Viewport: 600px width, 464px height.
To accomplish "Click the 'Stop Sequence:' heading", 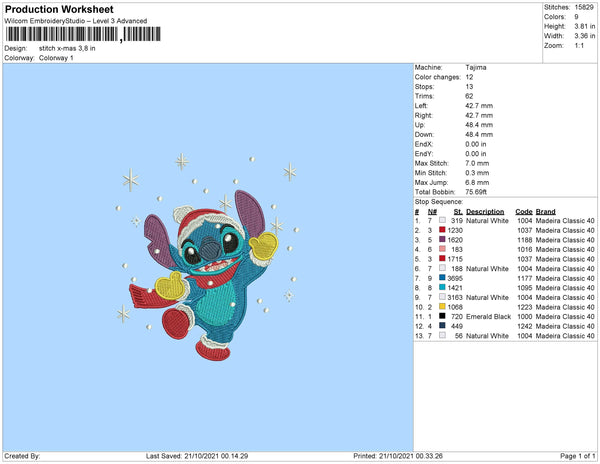I will click(x=439, y=202).
